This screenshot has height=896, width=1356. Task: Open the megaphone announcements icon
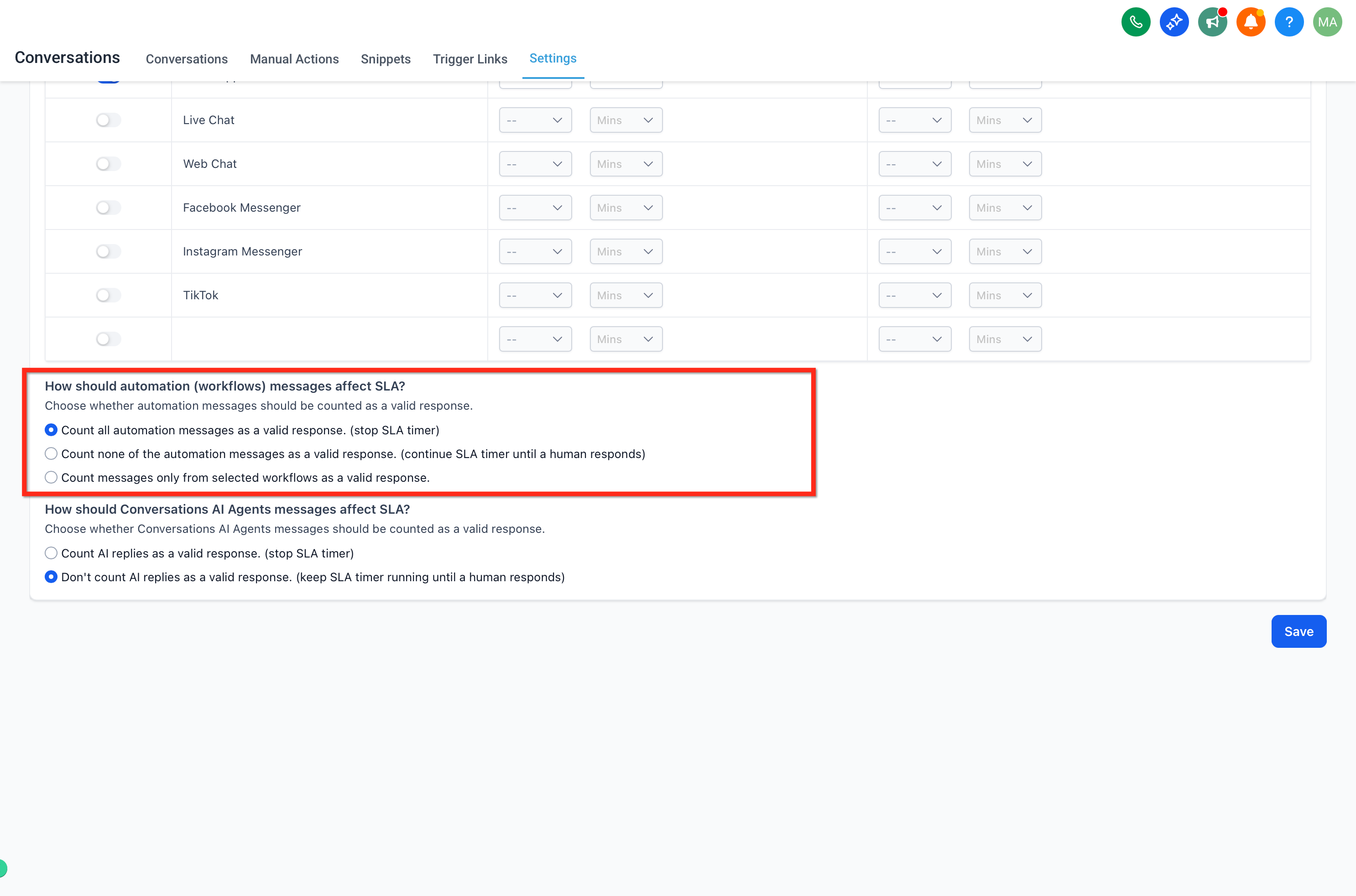1212,22
